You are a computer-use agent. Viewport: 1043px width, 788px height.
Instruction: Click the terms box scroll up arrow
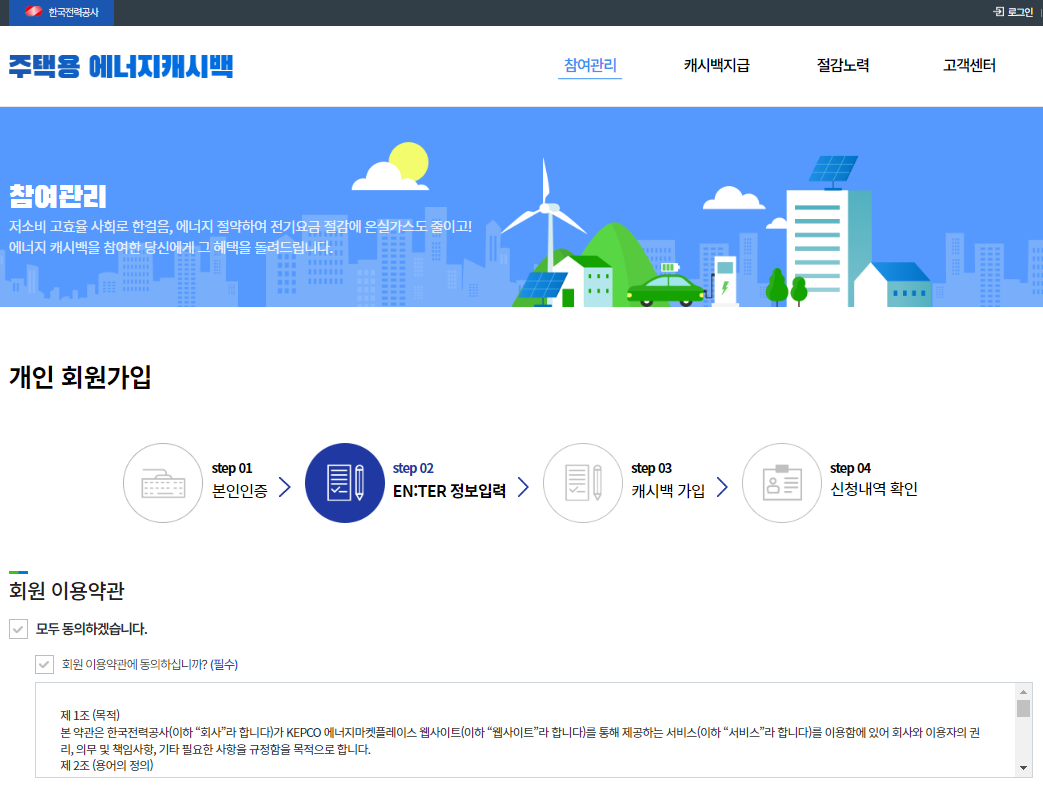(1023, 692)
